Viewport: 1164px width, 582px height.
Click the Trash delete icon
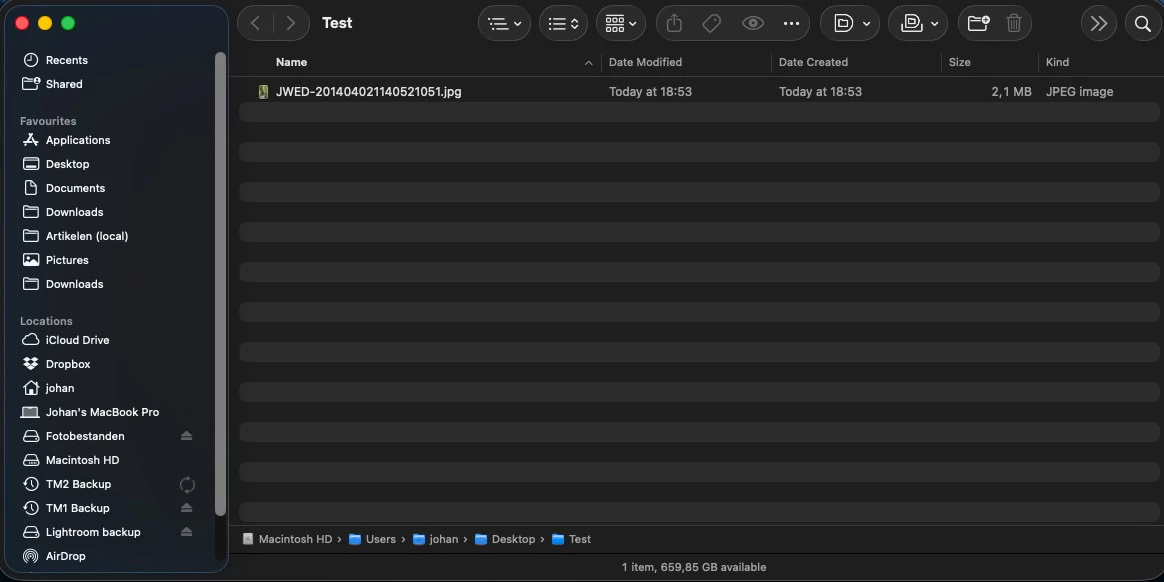click(x=1014, y=23)
